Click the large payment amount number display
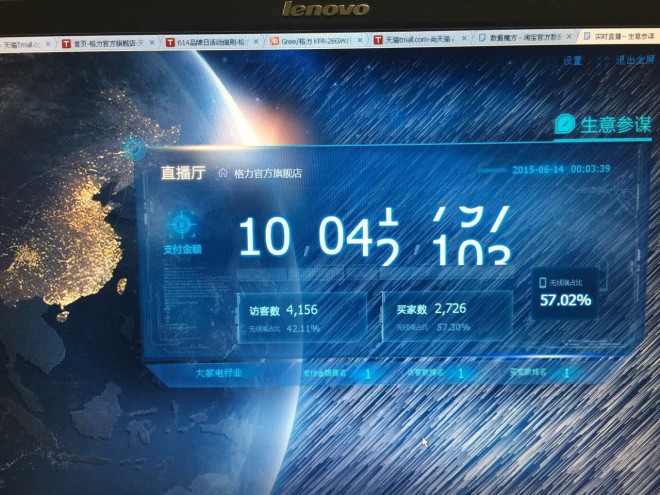 pos(375,236)
